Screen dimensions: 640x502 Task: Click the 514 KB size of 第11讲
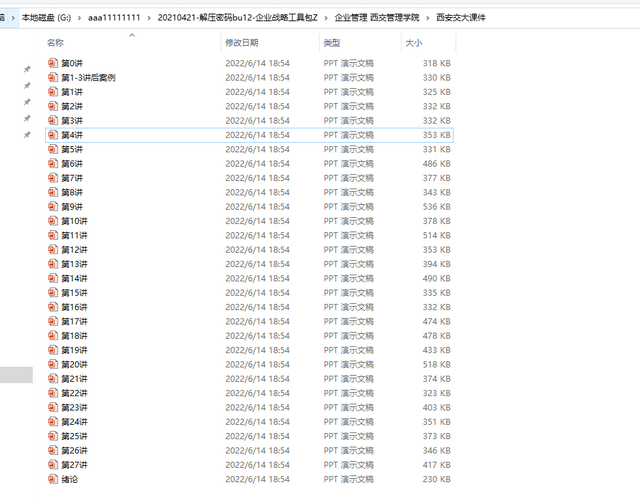click(x=436, y=235)
